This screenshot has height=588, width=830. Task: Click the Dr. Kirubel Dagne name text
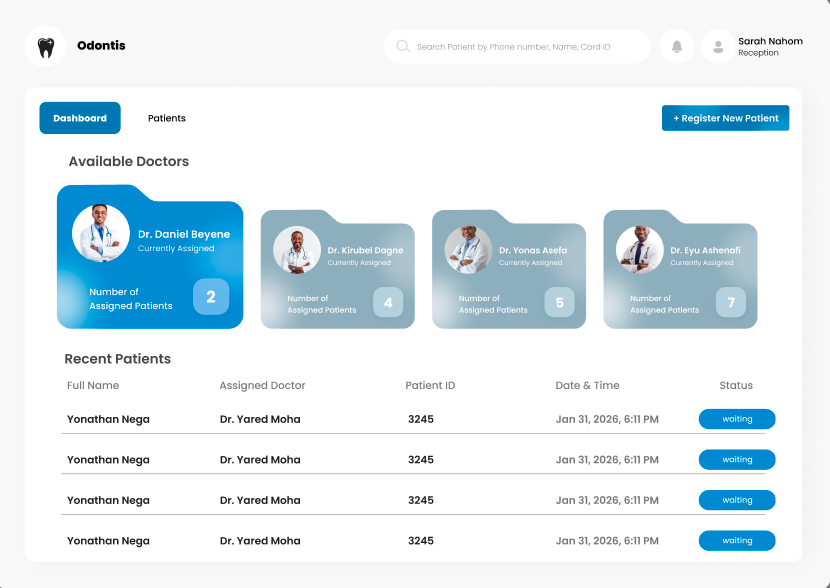pos(365,250)
